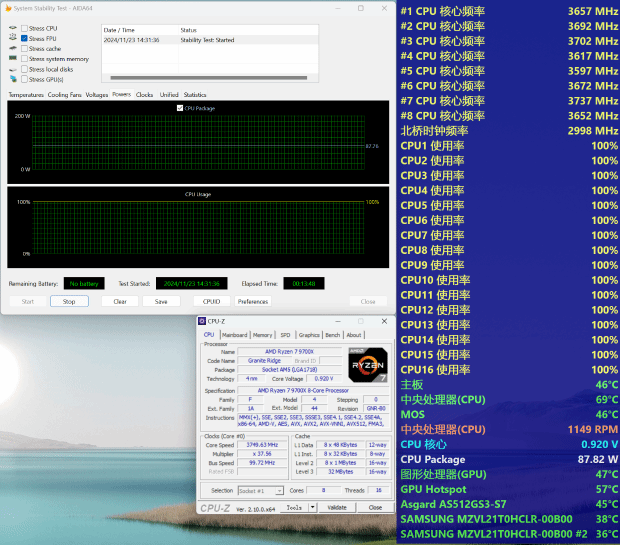Switch to the Clocks tab
This screenshot has height=545, width=620.
click(144, 95)
